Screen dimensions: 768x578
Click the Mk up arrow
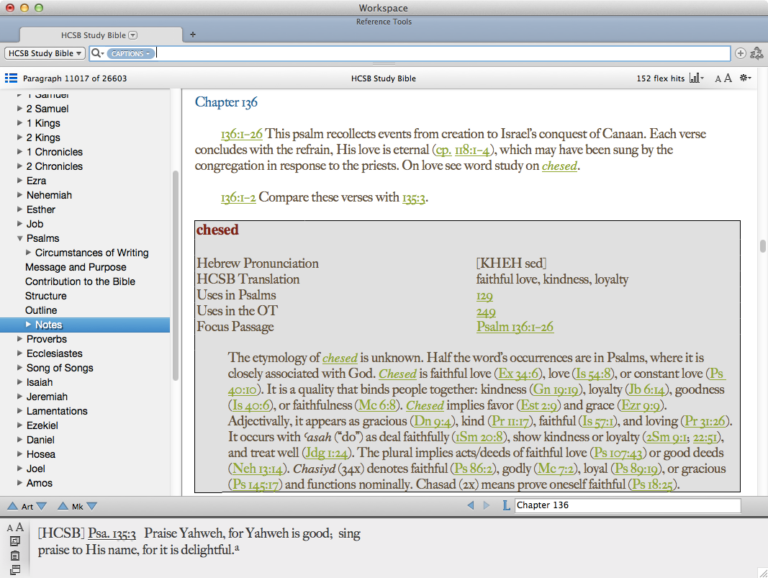(x=63, y=506)
